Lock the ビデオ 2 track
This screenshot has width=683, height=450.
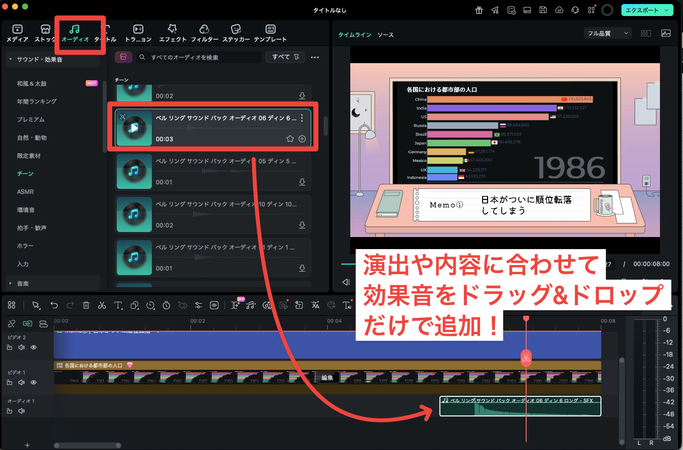pos(10,347)
